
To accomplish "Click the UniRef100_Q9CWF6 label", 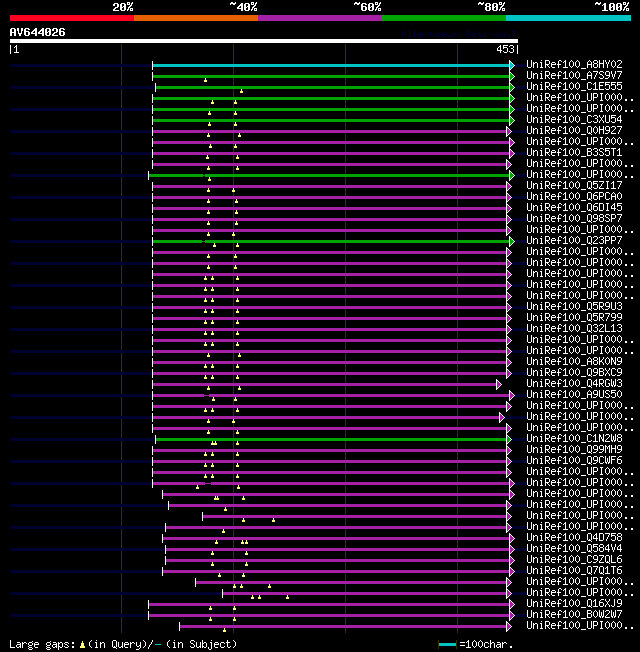I will [x=574, y=460].
